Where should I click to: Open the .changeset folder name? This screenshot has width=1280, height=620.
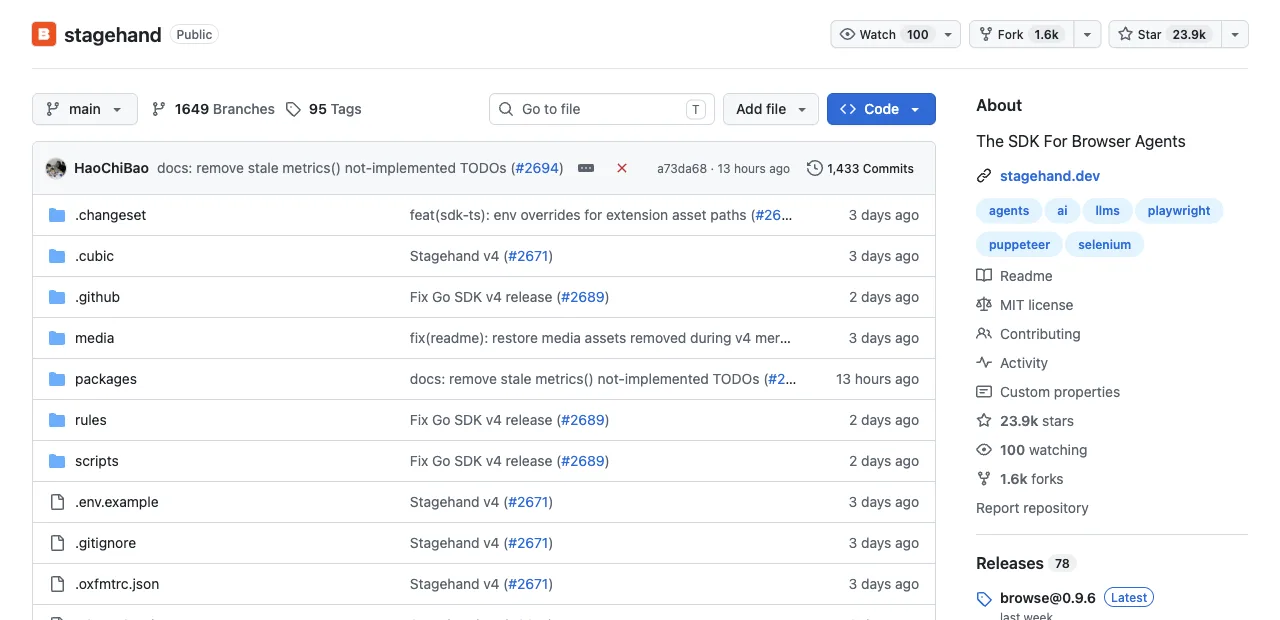[110, 215]
